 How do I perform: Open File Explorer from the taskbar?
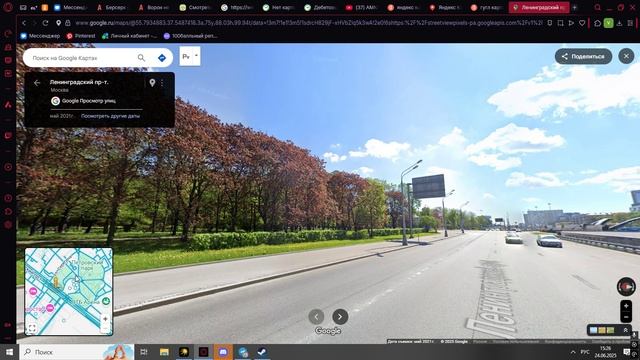(164, 352)
